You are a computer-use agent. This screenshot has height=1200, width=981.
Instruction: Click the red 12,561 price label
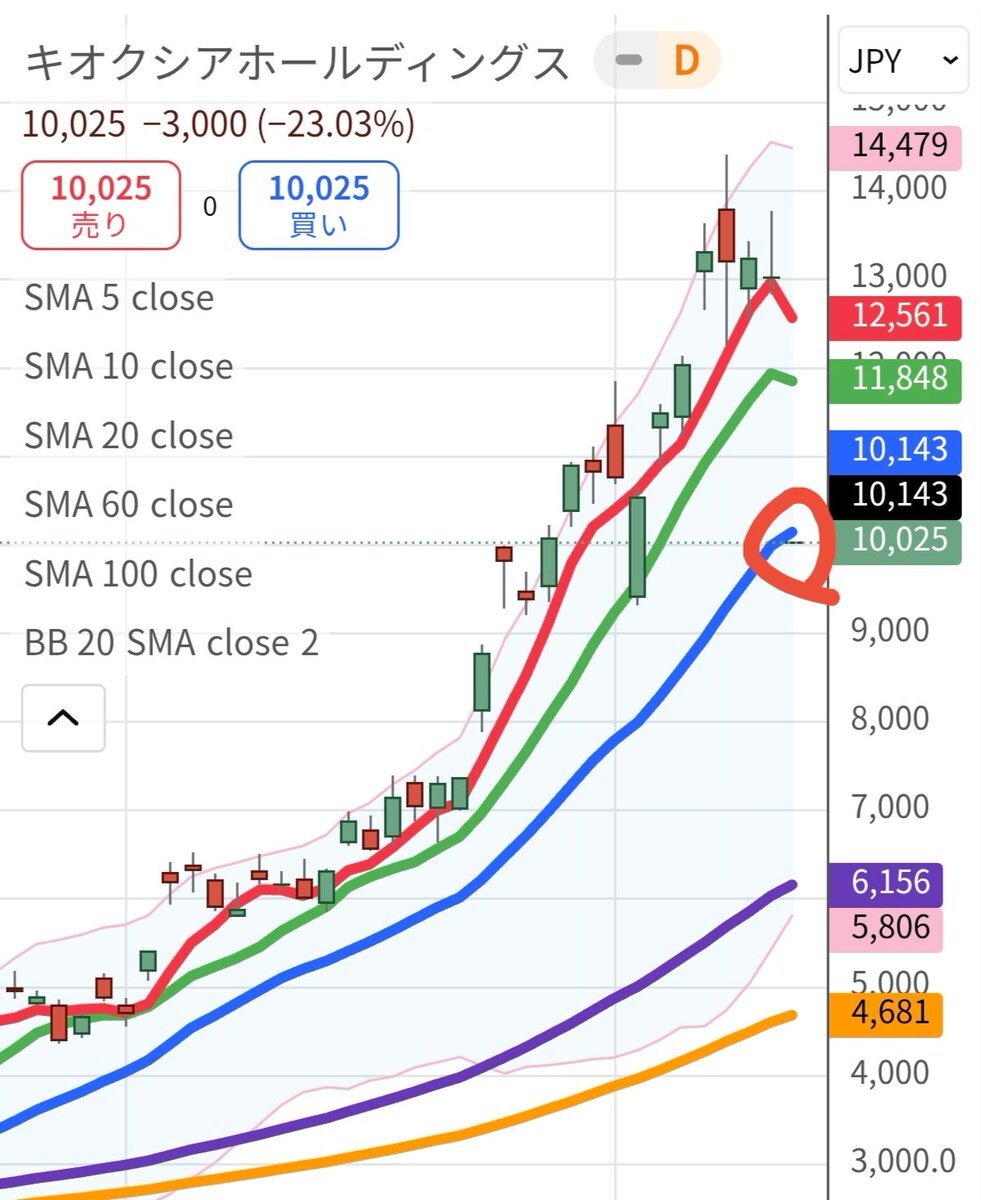897,316
